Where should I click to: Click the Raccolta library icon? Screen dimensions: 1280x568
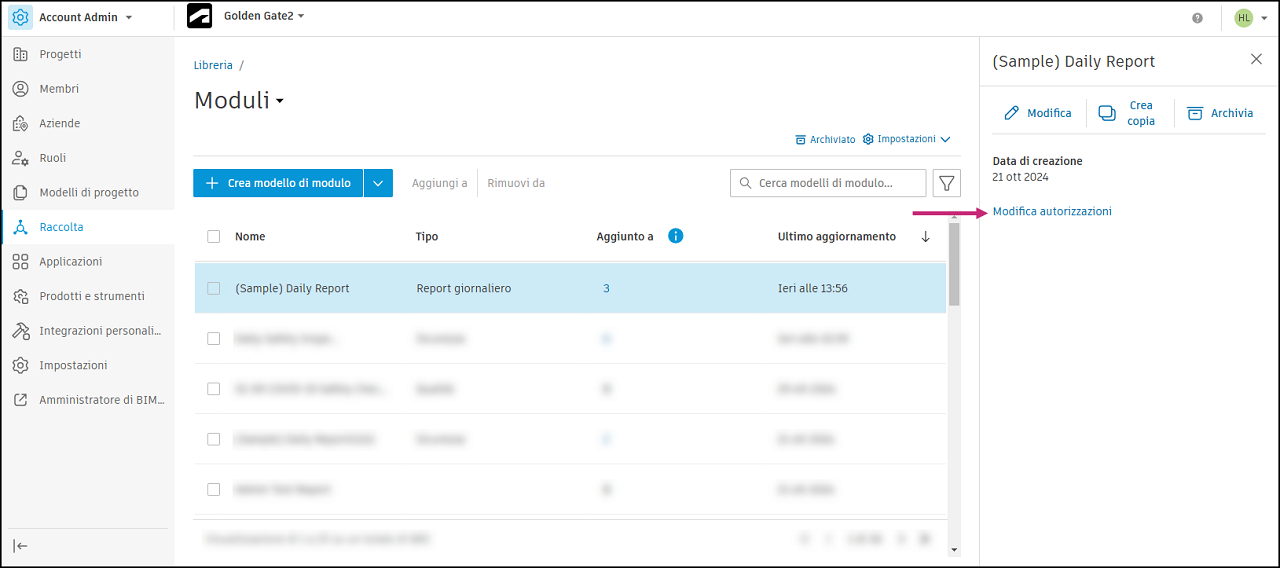(20, 227)
